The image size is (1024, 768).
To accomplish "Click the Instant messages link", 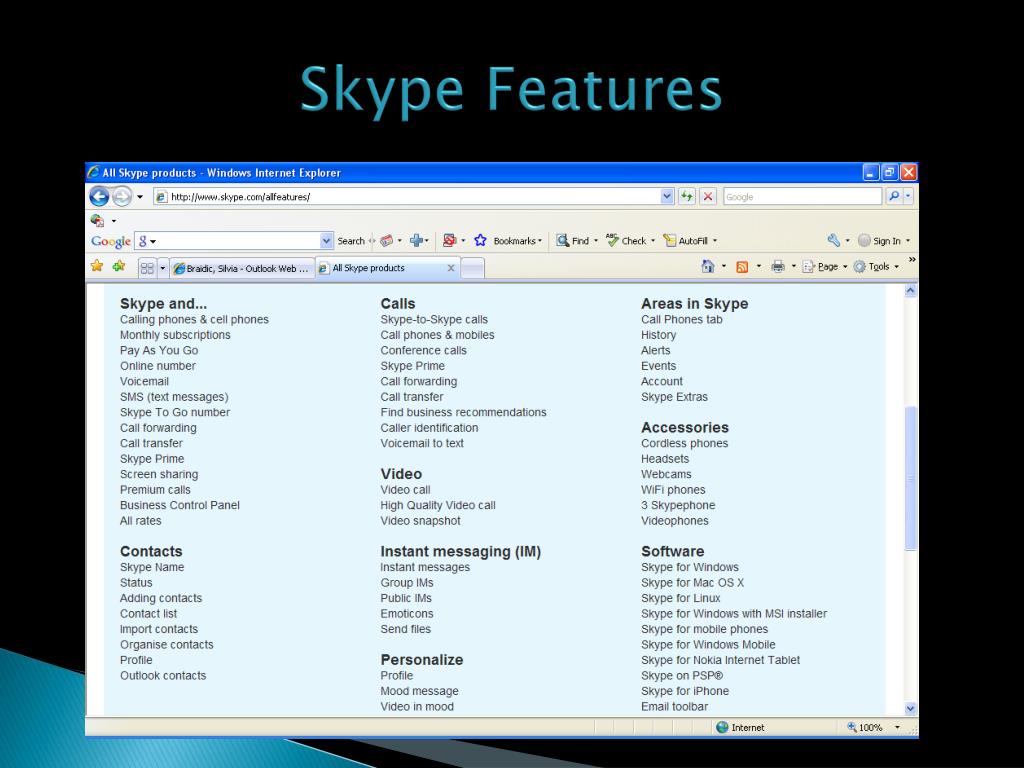I will click(x=424, y=567).
